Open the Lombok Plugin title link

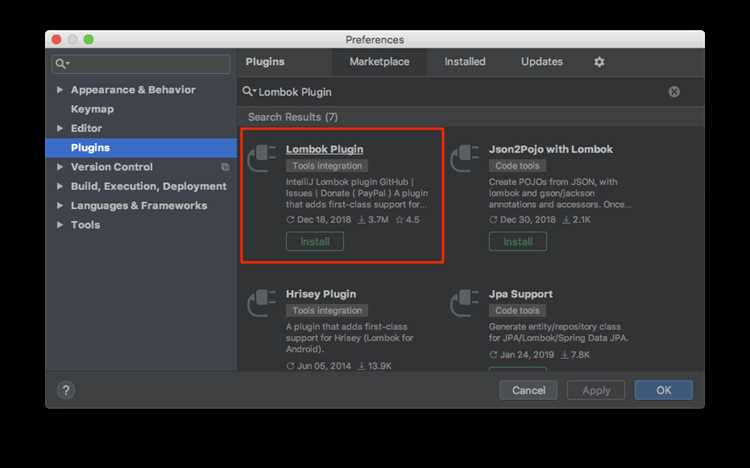pos(324,149)
